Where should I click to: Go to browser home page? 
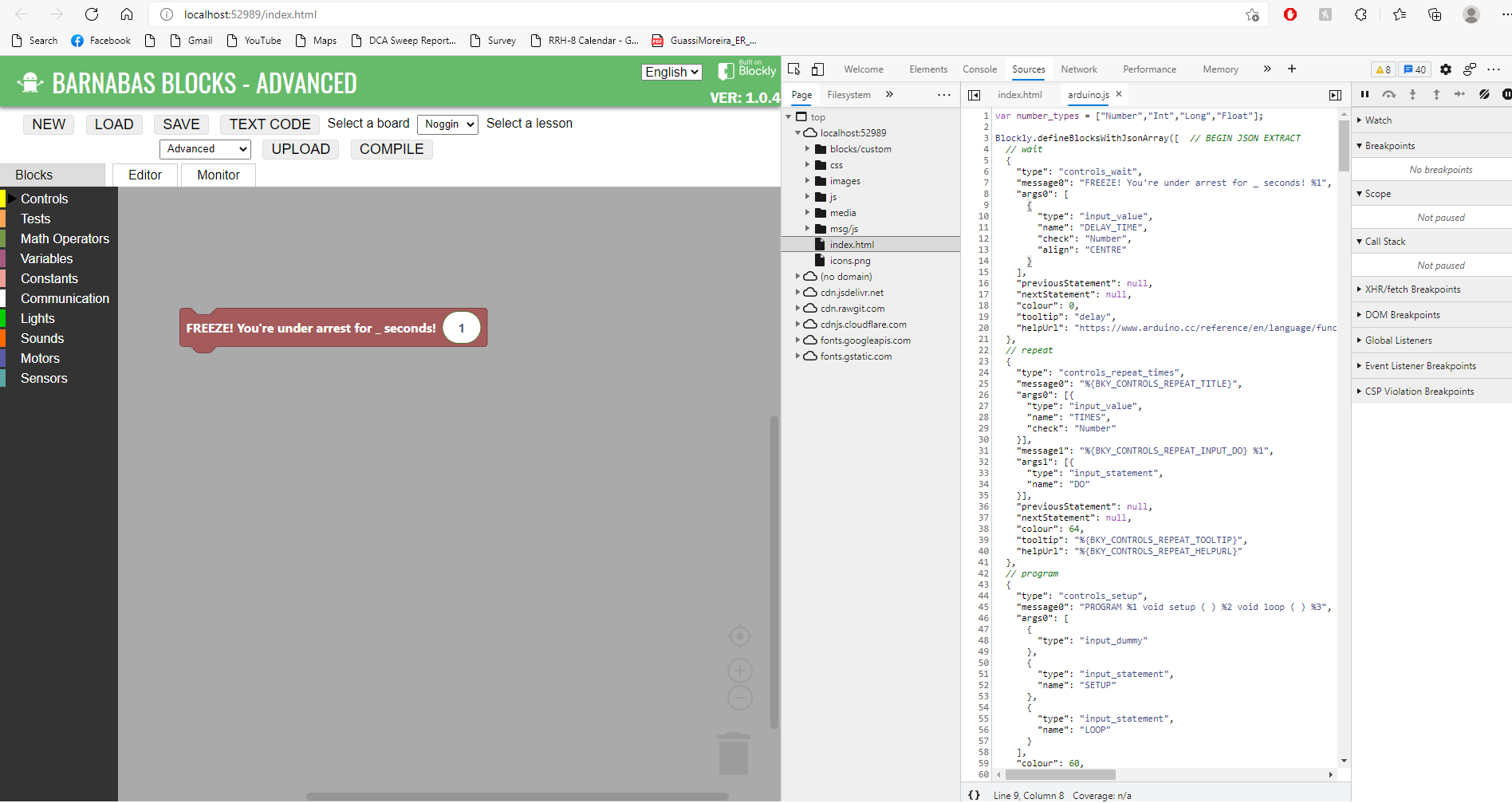(127, 14)
